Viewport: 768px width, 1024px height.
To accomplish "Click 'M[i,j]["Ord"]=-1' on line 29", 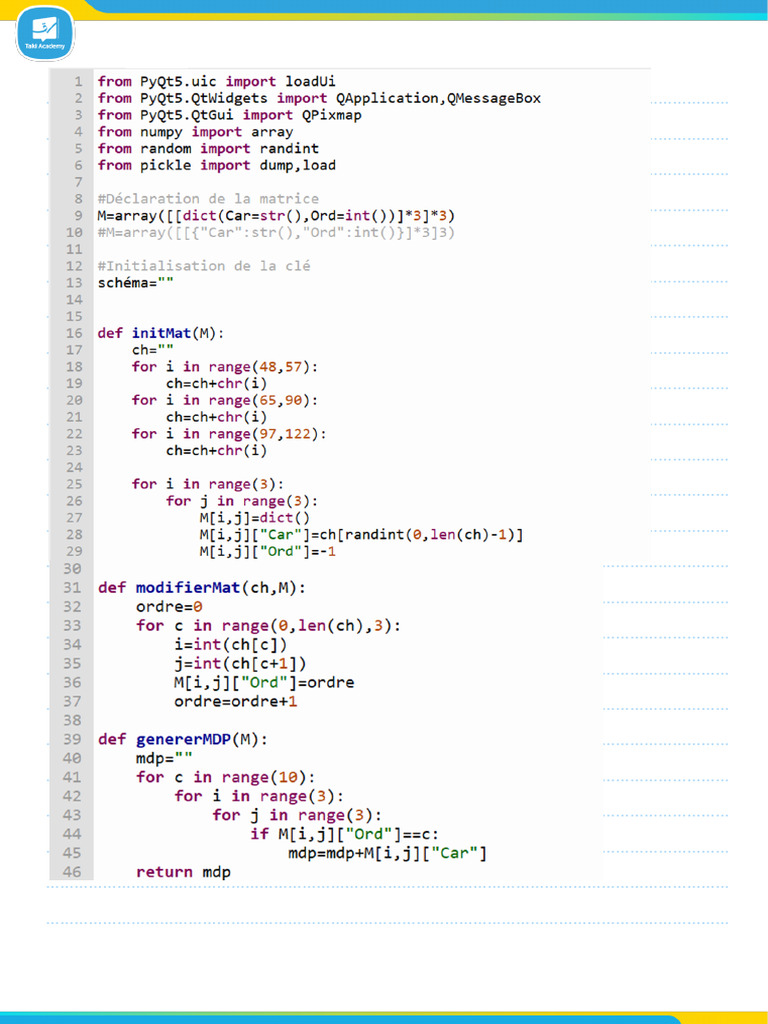I will 268,552.
